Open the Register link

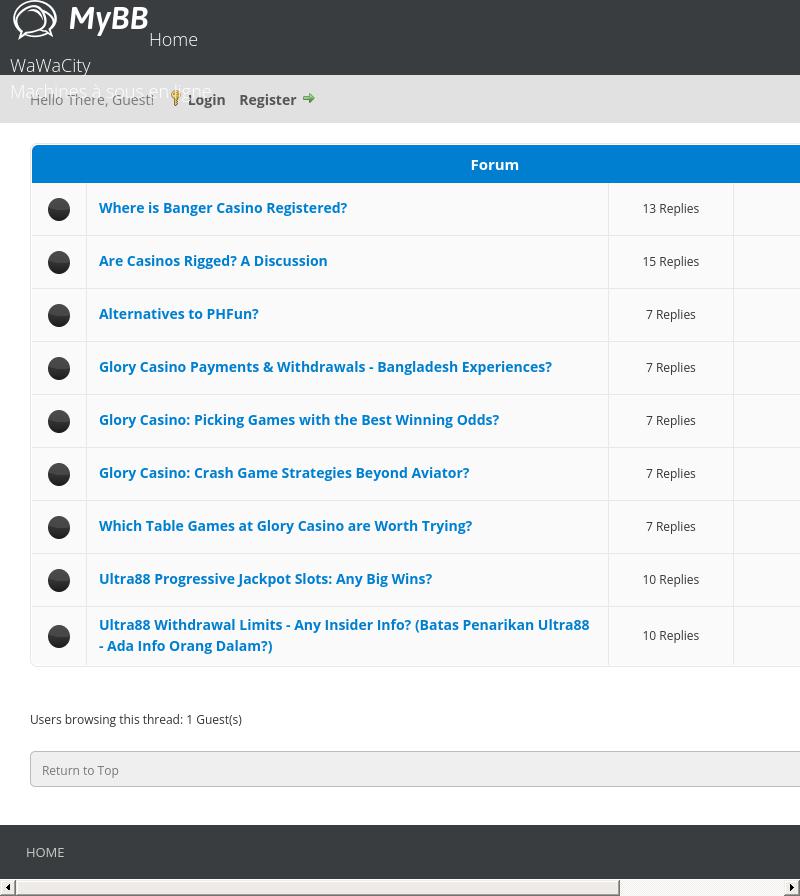[267, 99]
